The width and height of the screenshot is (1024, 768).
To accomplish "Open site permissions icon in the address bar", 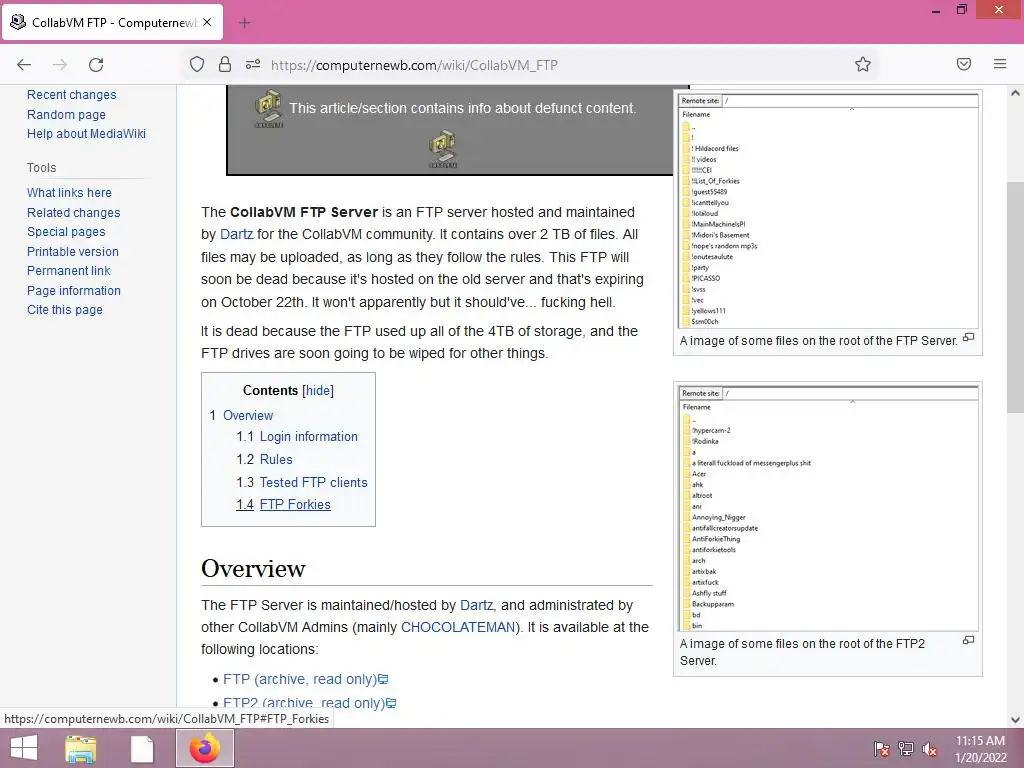I will pos(253,64).
